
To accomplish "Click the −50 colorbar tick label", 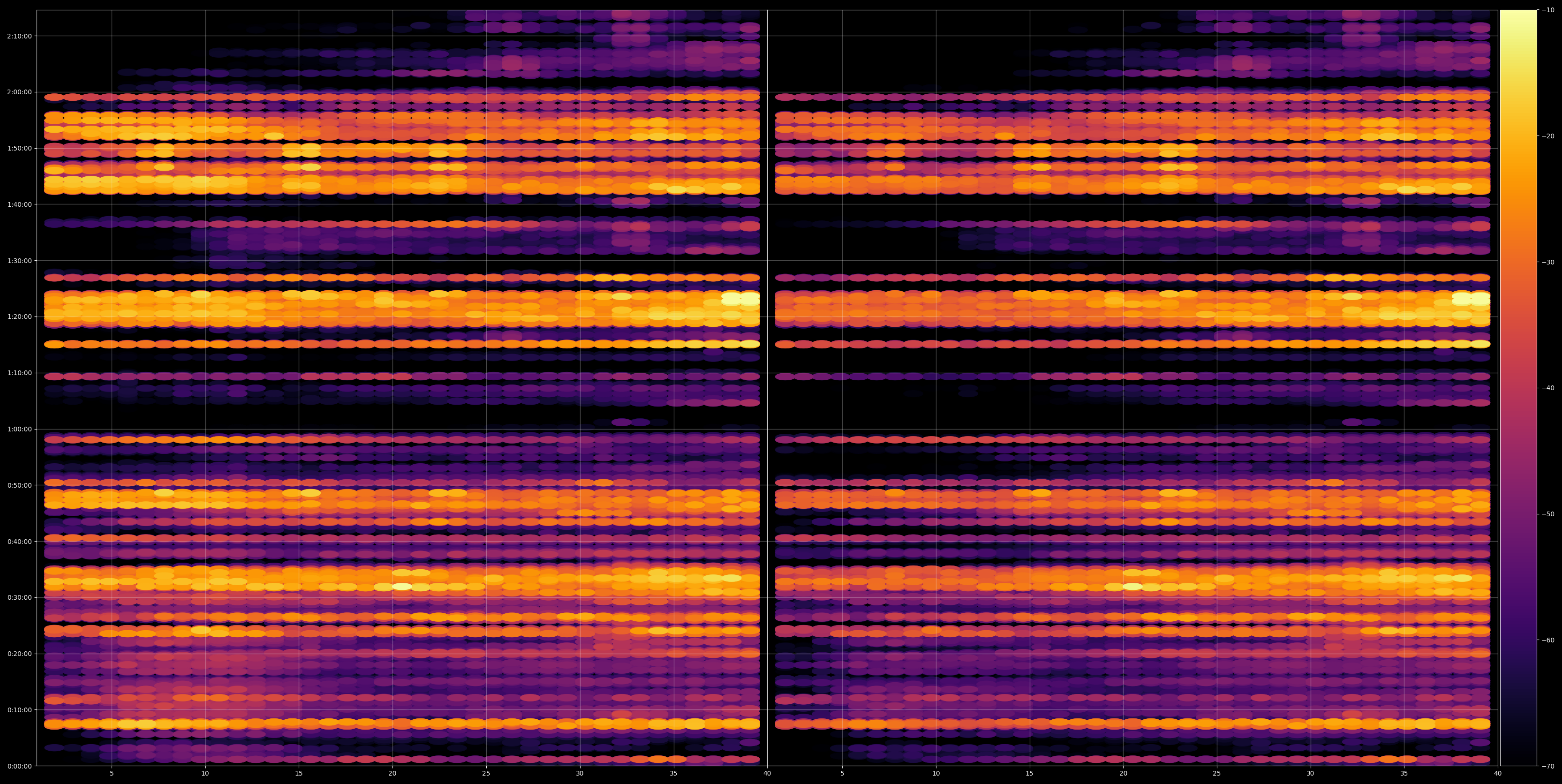I will (x=1548, y=514).
